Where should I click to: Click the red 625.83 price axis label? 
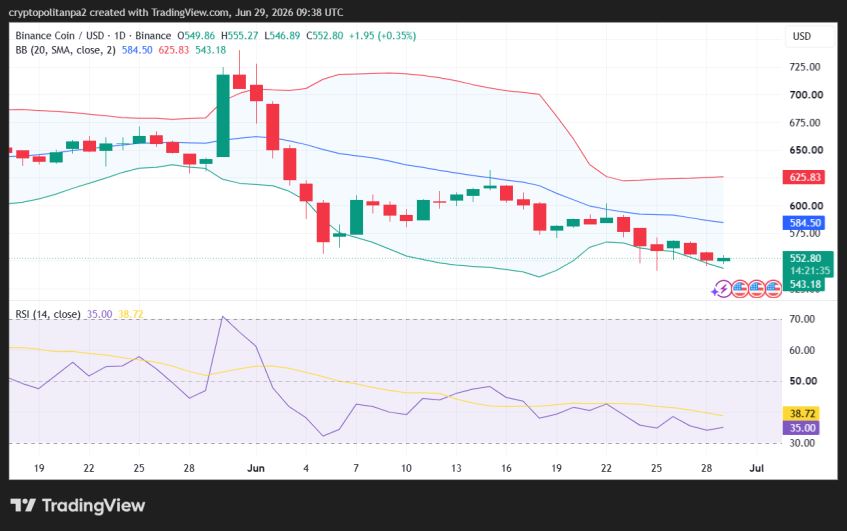[804, 177]
